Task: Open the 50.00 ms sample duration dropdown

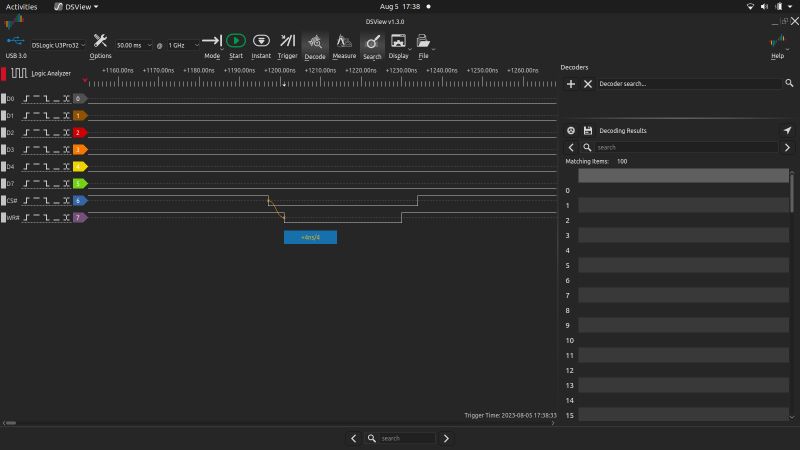Action: (134, 45)
